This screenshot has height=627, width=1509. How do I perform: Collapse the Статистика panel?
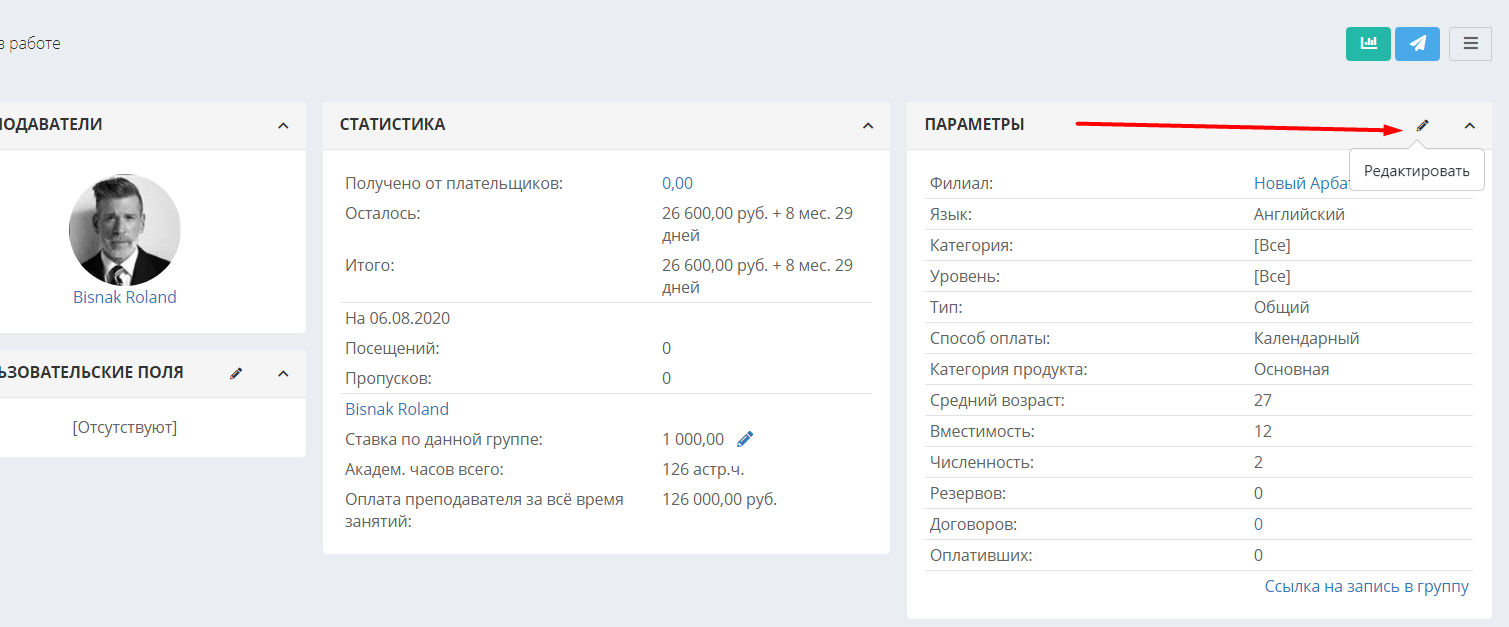(x=868, y=126)
